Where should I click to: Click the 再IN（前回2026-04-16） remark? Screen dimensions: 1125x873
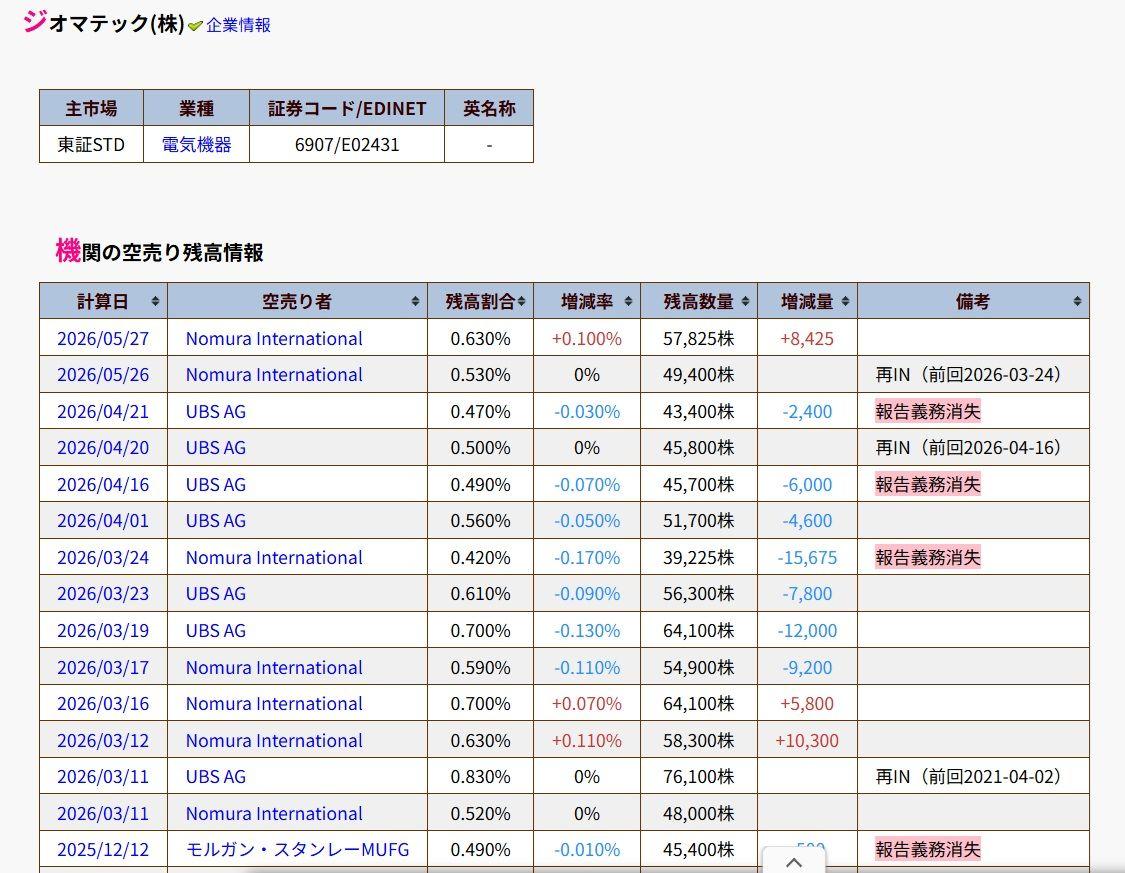click(x=969, y=448)
